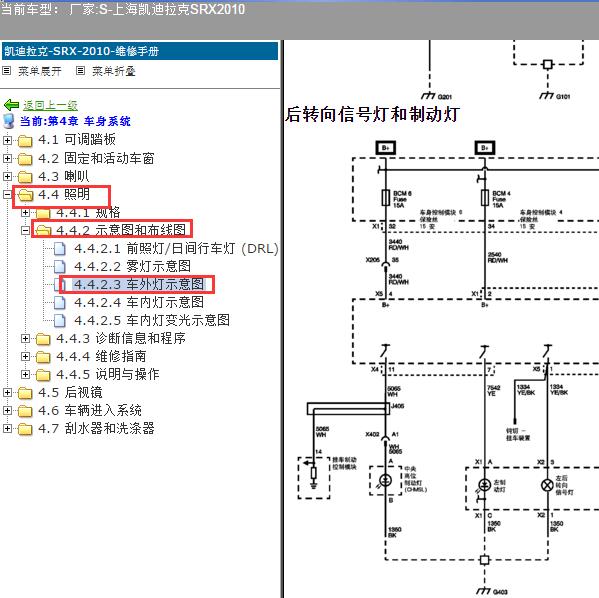Open 4.4.2.1 前照灯/日间行车灯 (DRL) page
This screenshot has width=599, height=598.
[176, 248]
